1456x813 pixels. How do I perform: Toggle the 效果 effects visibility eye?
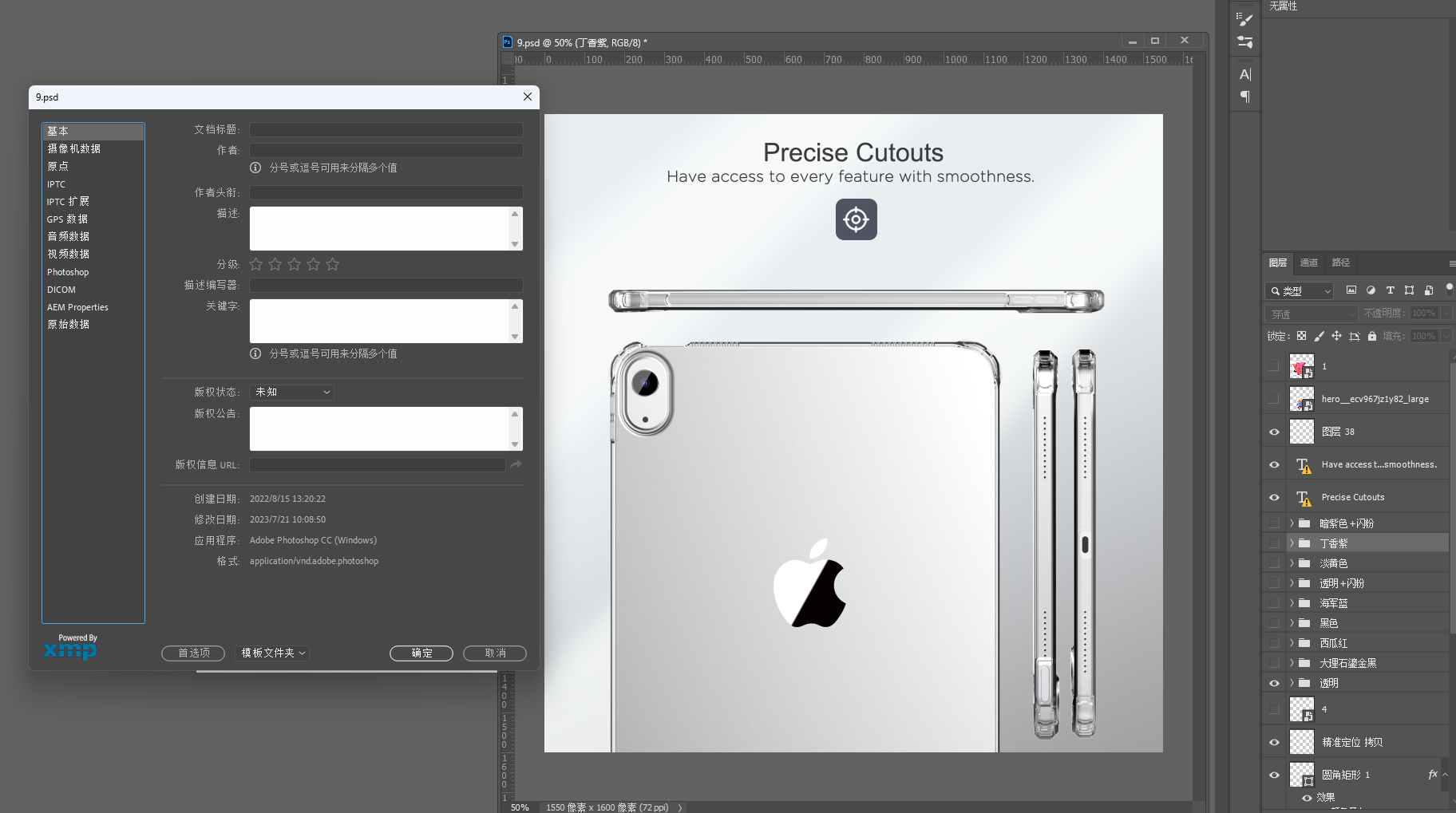point(1307,798)
